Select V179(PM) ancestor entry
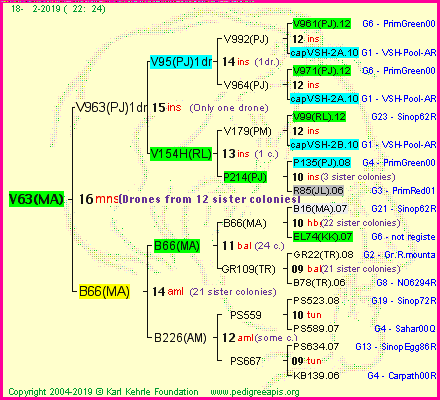The width and height of the screenshot is (440, 400). (x=248, y=131)
